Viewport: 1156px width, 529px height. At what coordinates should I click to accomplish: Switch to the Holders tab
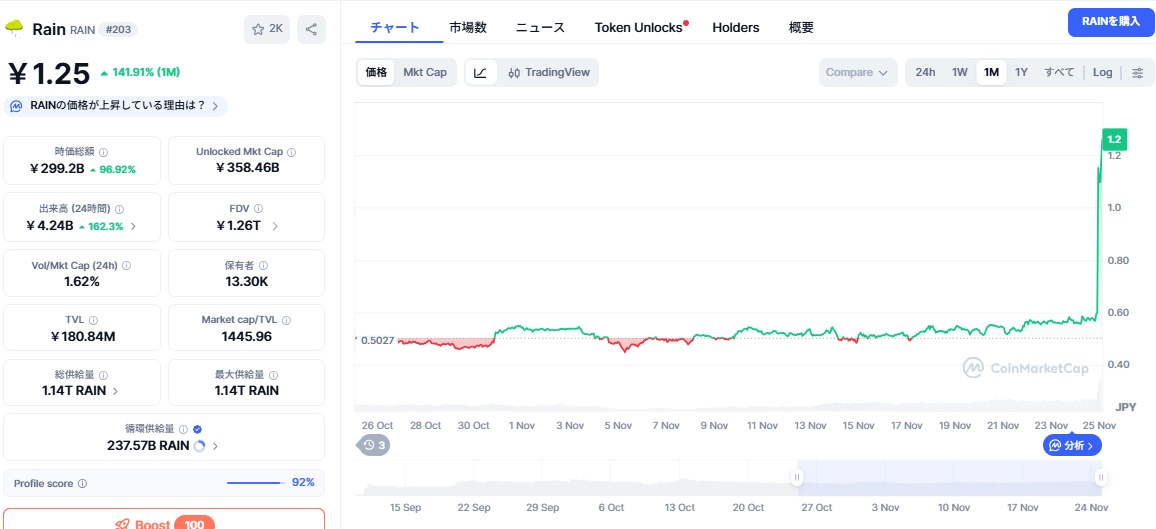tap(735, 27)
